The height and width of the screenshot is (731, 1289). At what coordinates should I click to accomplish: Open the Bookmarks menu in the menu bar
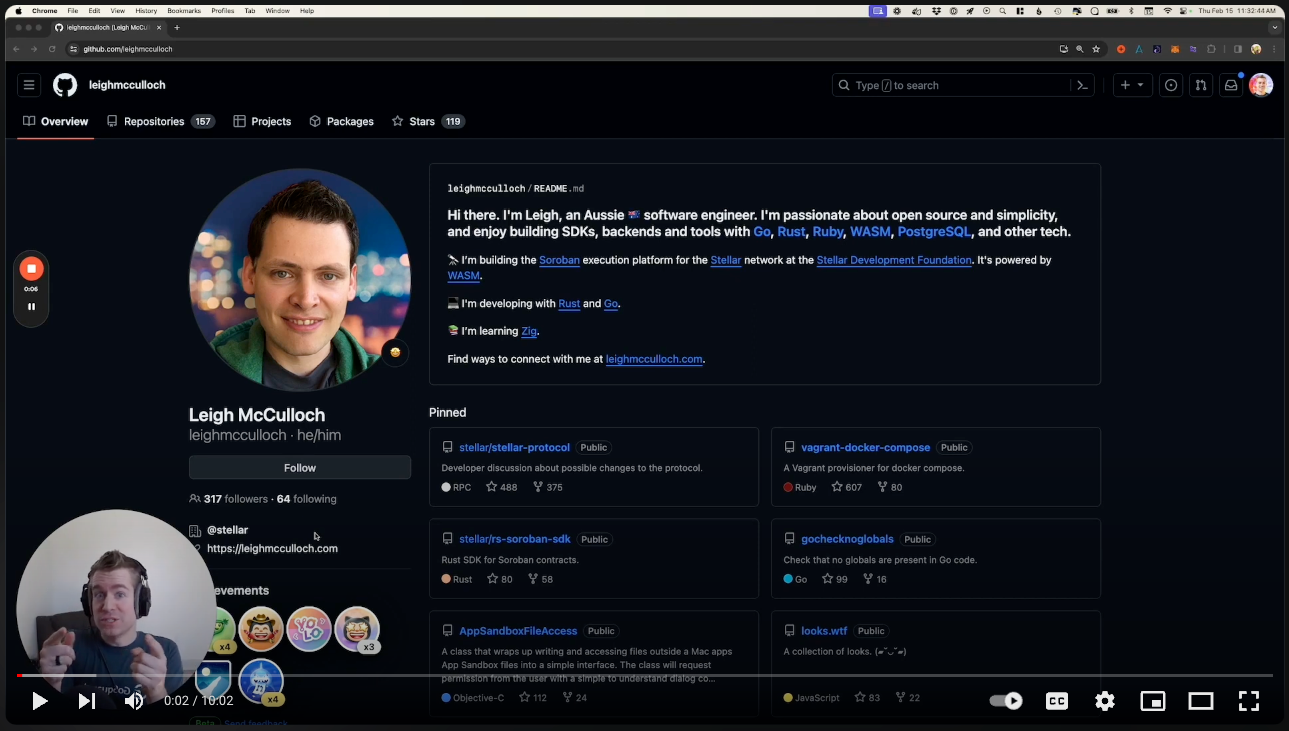[184, 11]
